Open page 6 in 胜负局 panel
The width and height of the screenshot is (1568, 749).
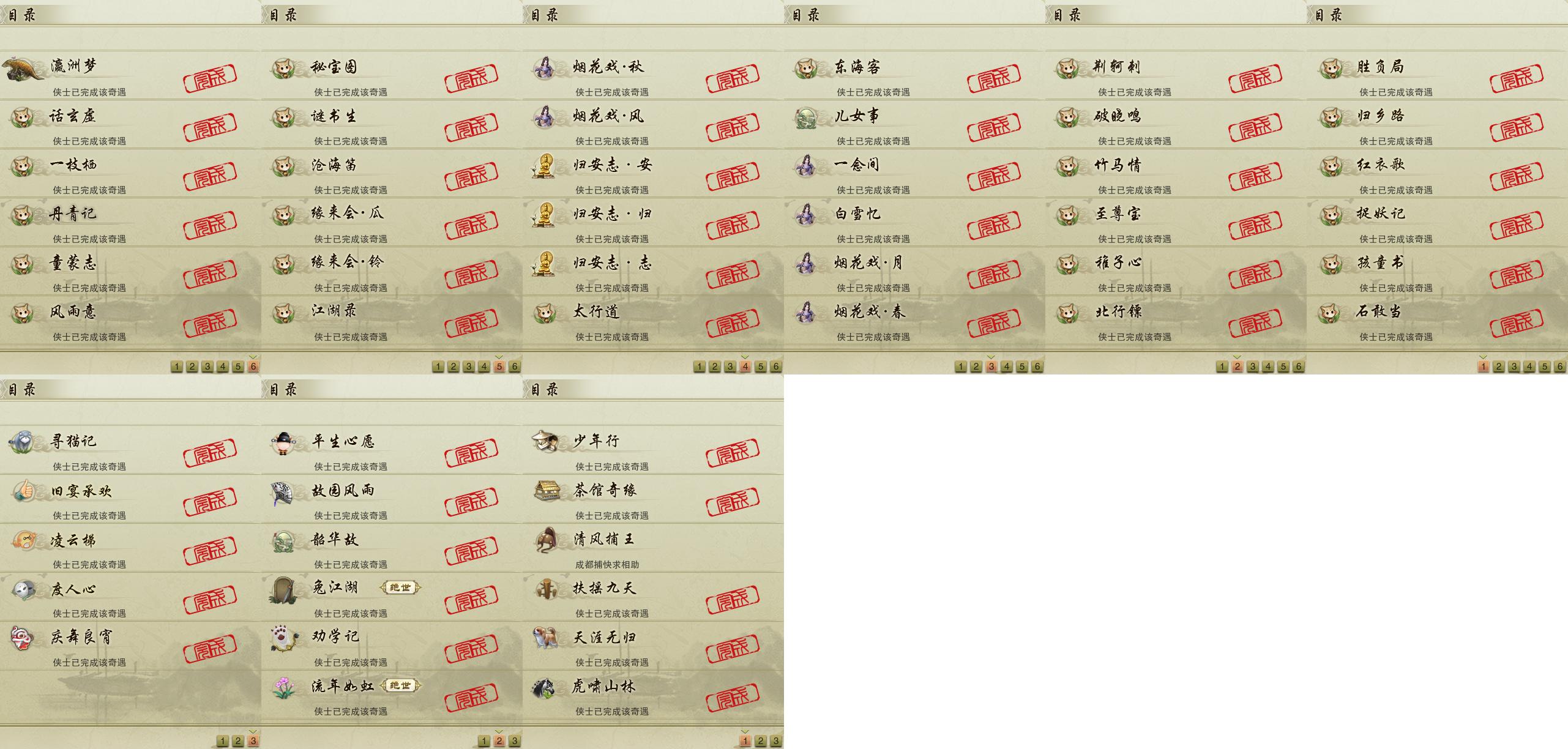[x=1560, y=367]
